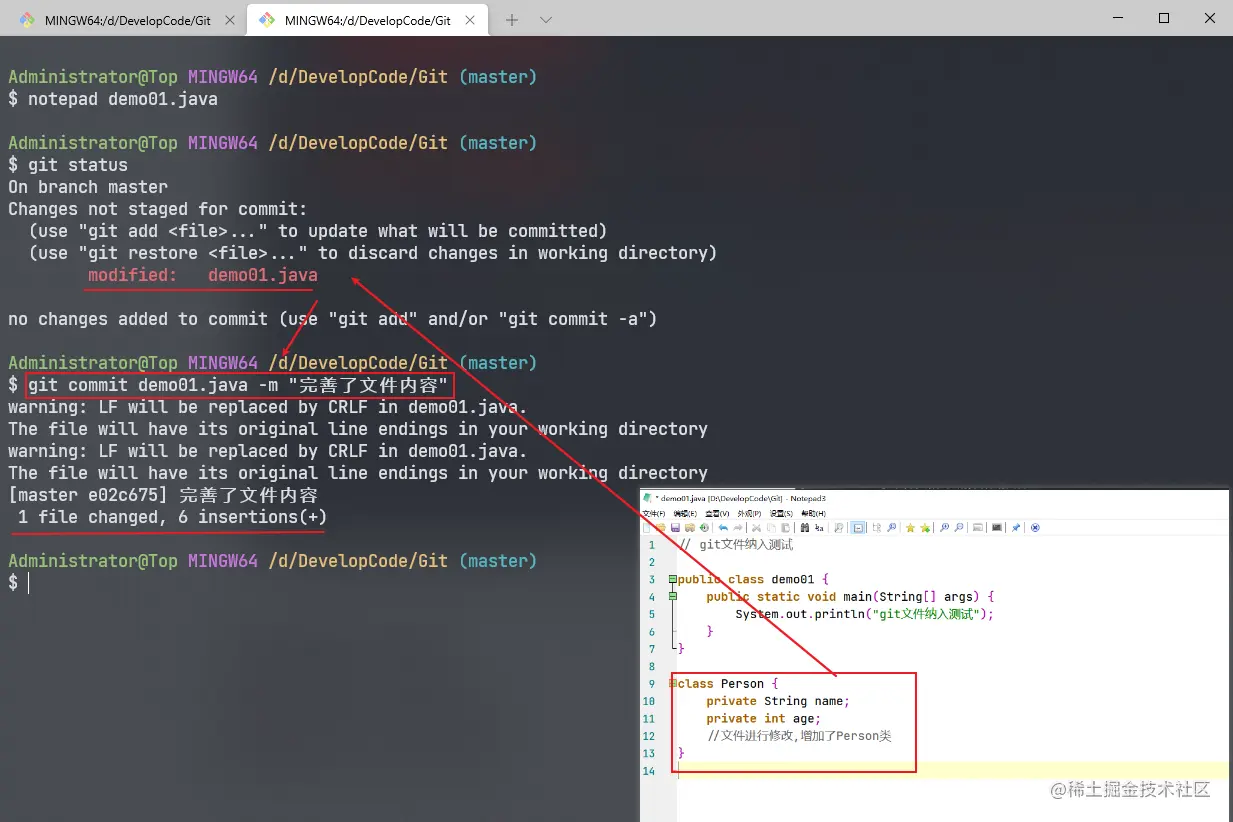Click the Zoom In magnifier icon in Notepad3
This screenshot has width=1233, height=822.
[944, 527]
